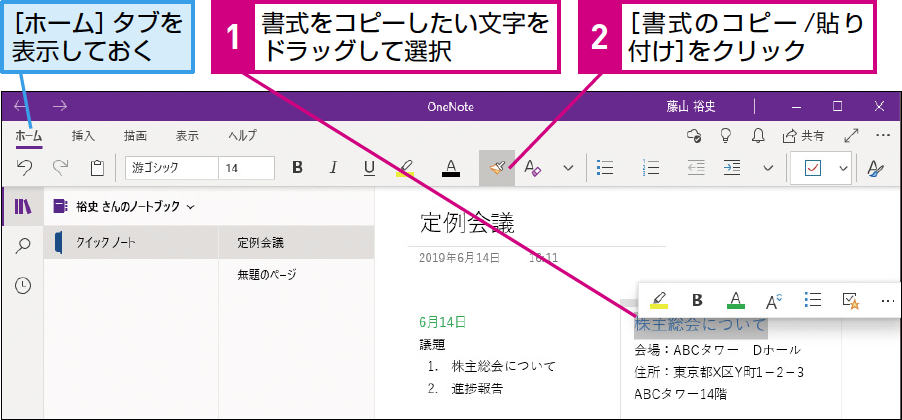Click the font size field showing 14
Image resolution: width=902 pixels, height=420 pixels.
tap(246, 168)
